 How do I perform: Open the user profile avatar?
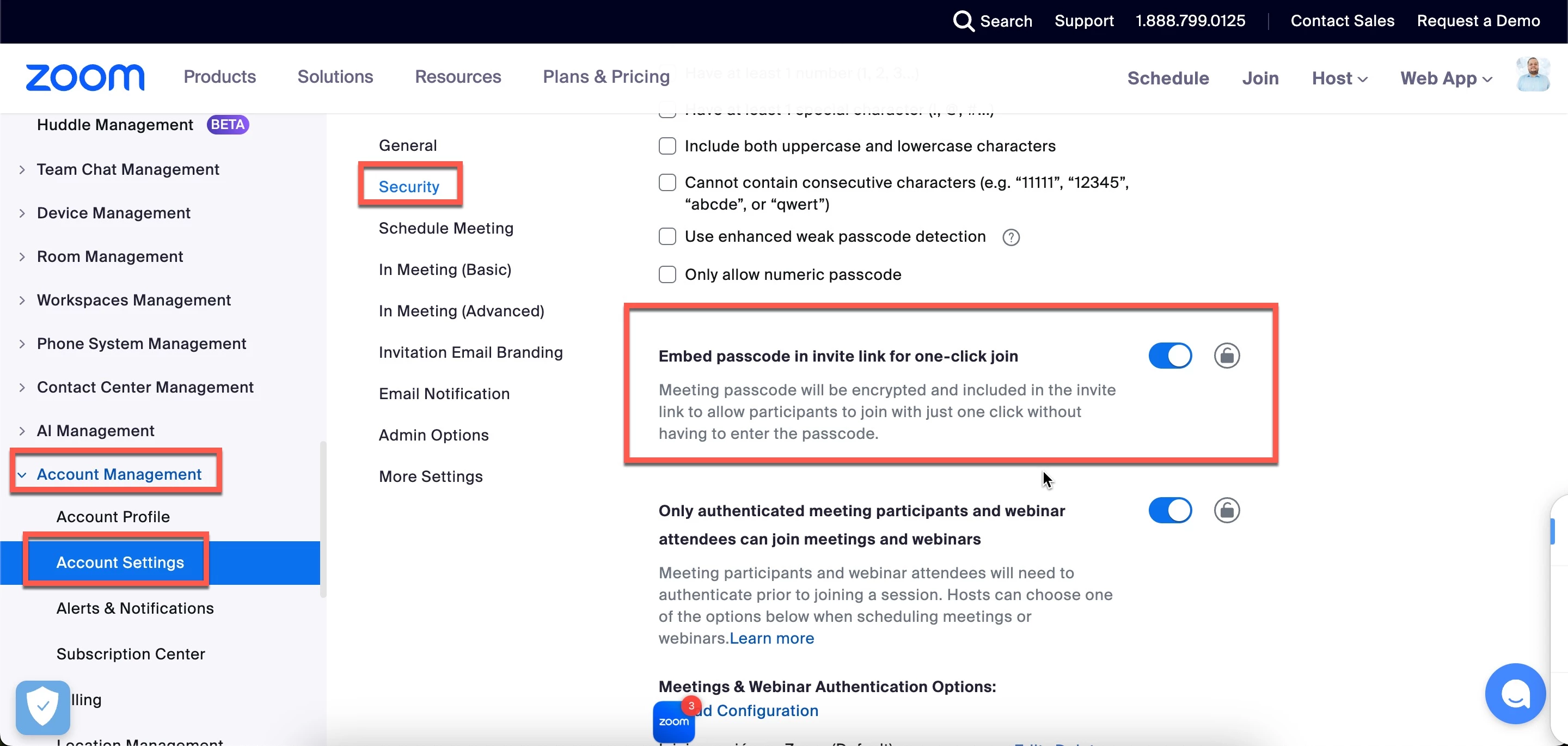point(1533,75)
